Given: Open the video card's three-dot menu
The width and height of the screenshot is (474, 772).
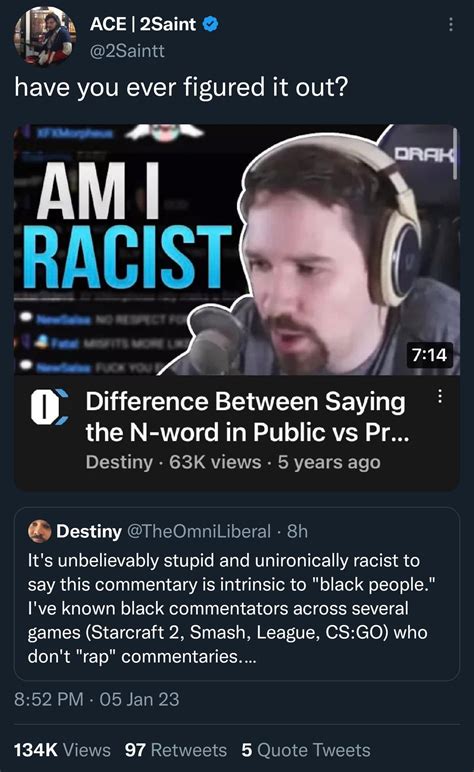Looking at the screenshot, I should 440,396.
